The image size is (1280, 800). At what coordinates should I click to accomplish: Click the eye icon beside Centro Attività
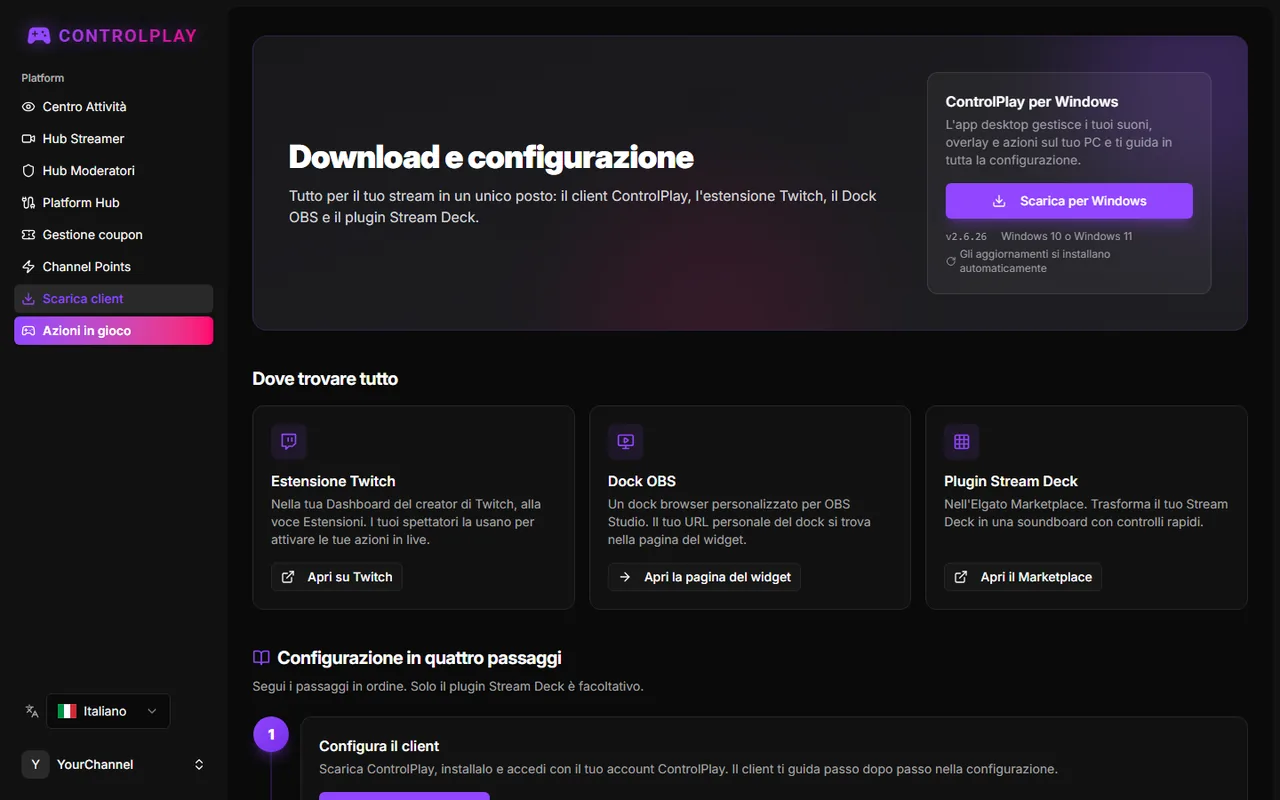28,107
